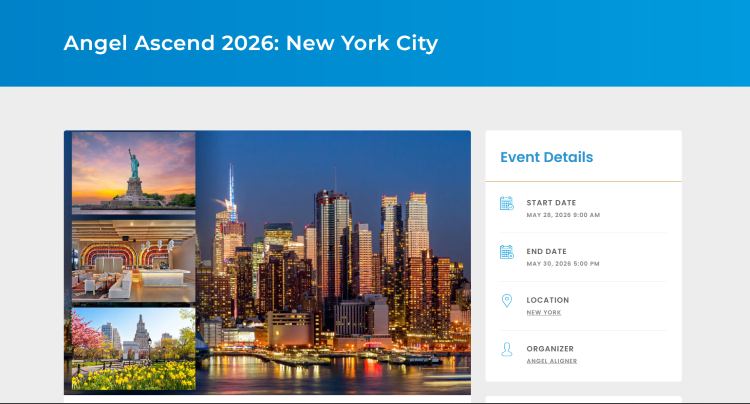
Task: Click the Location label text
Action: coord(547,300)
